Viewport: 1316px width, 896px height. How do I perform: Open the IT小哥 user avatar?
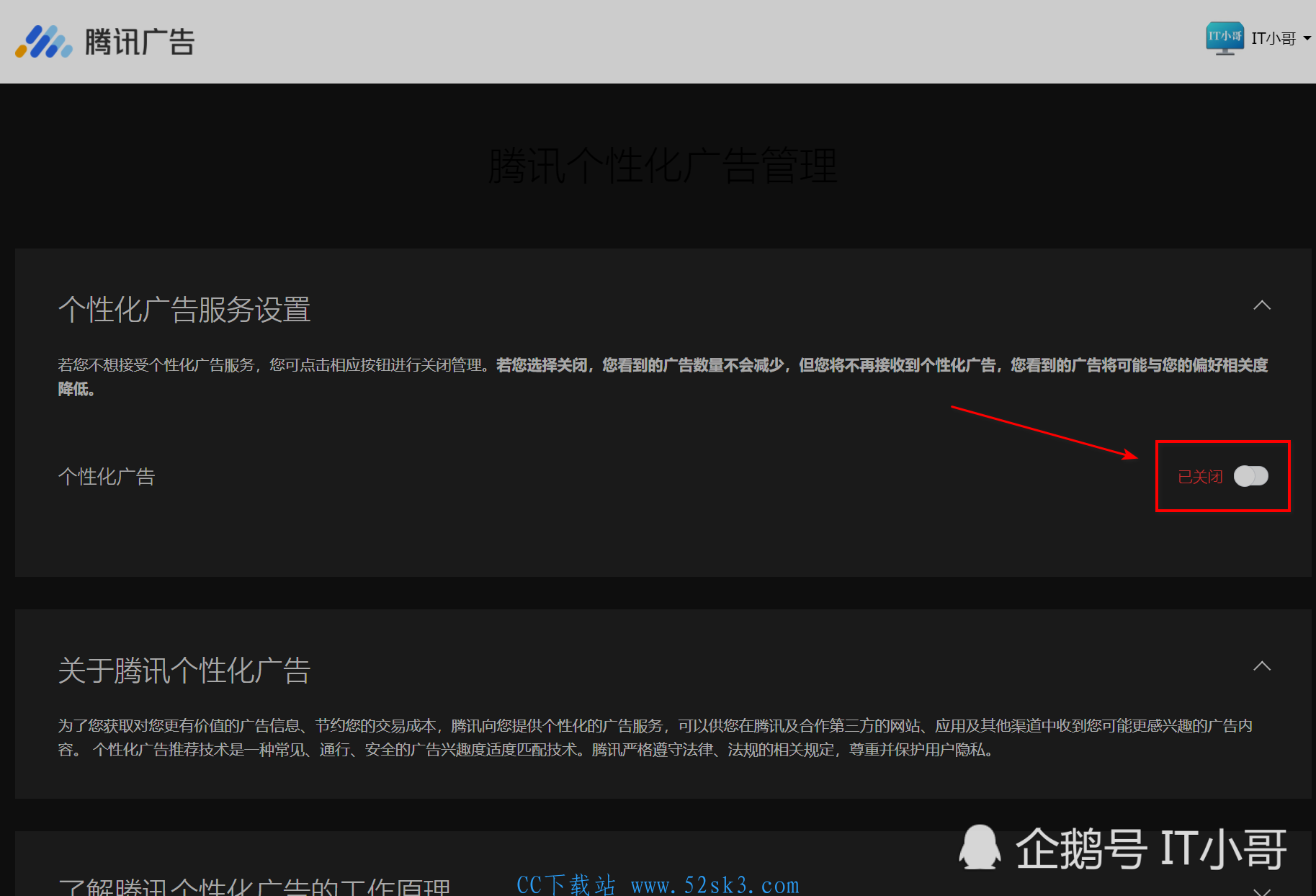[1225, 38]
